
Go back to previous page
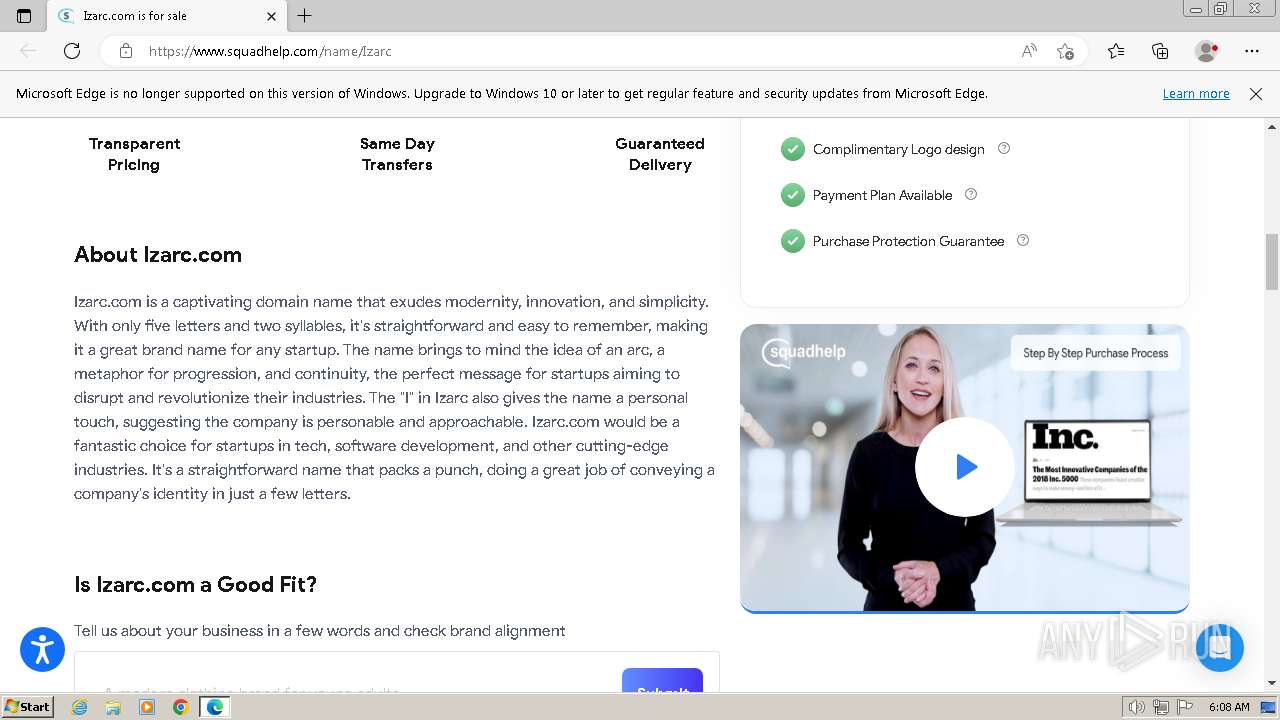pos(28,51)
